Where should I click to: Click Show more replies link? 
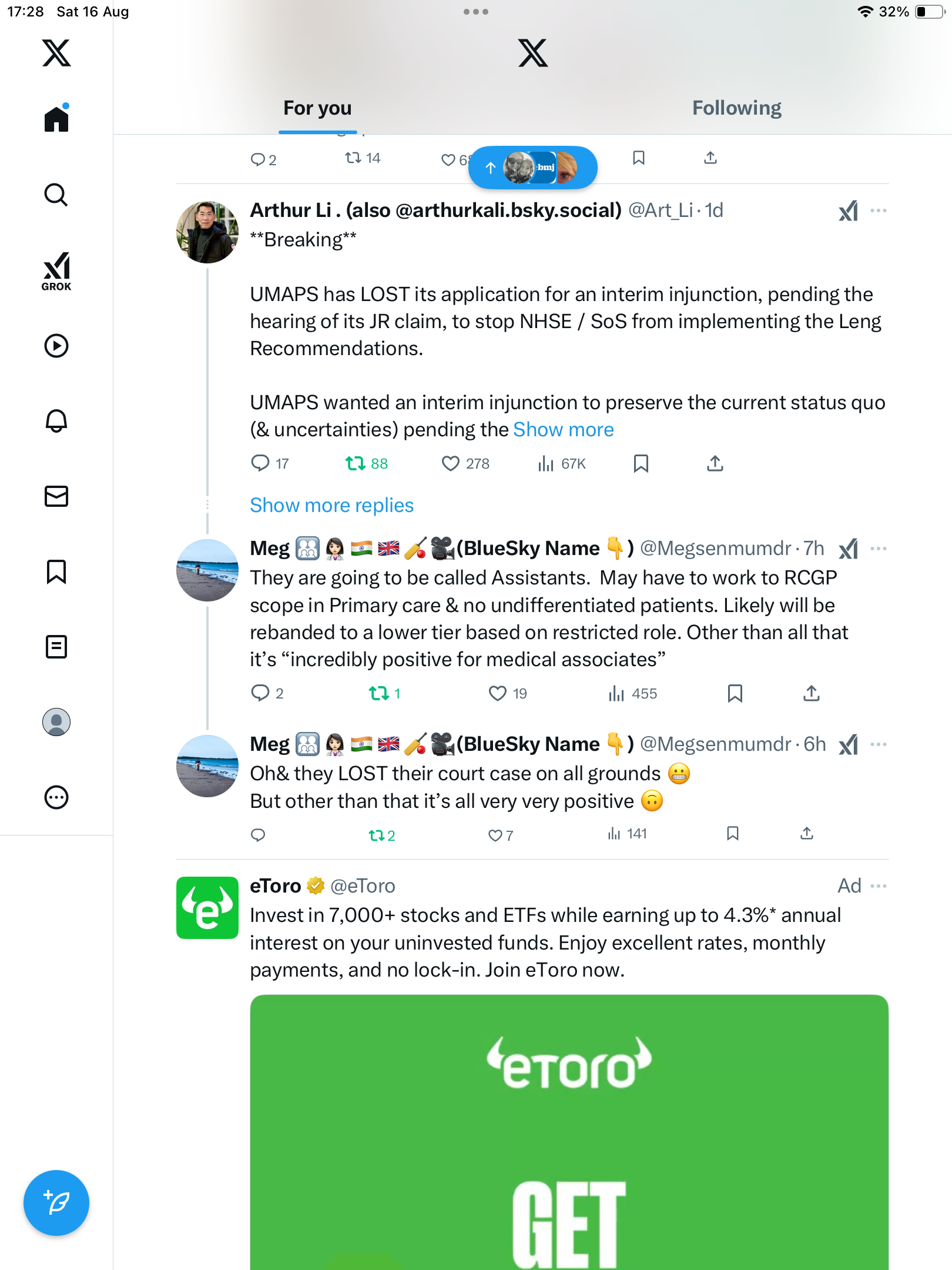(331, 506)
